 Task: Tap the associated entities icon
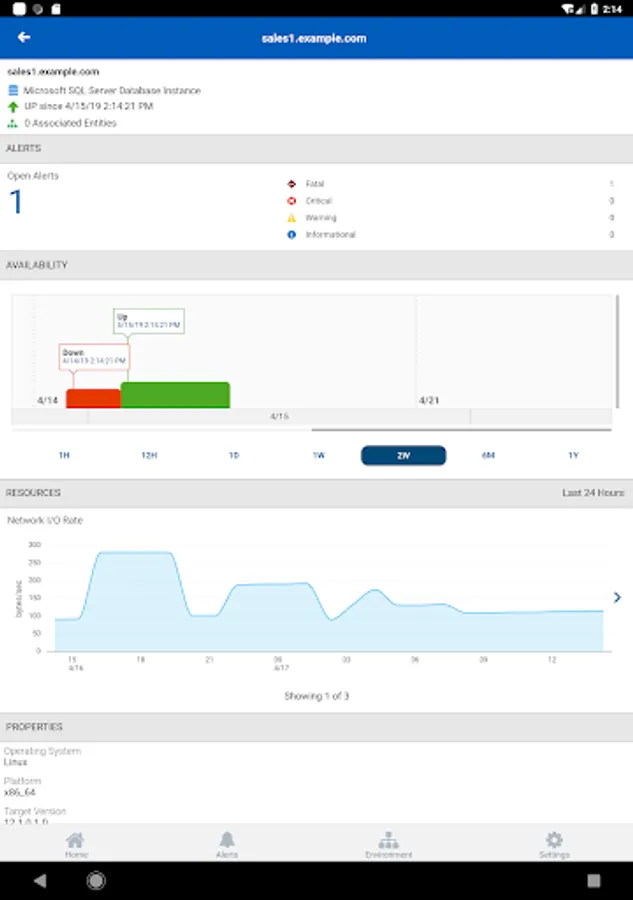13,123
